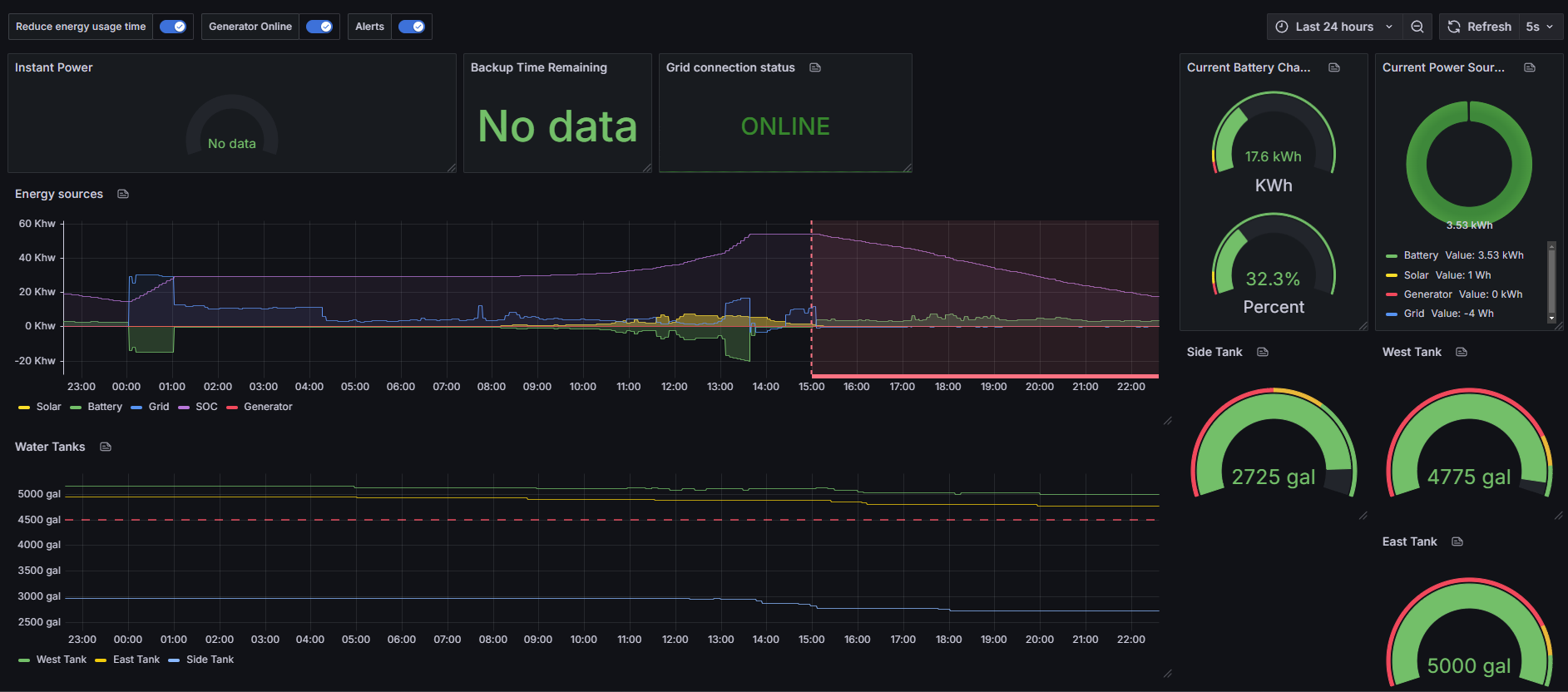Click the 3.53 kWh donut total label
The height and width of the screenshot is (692, 1568).
click(x=1469, y=225)
